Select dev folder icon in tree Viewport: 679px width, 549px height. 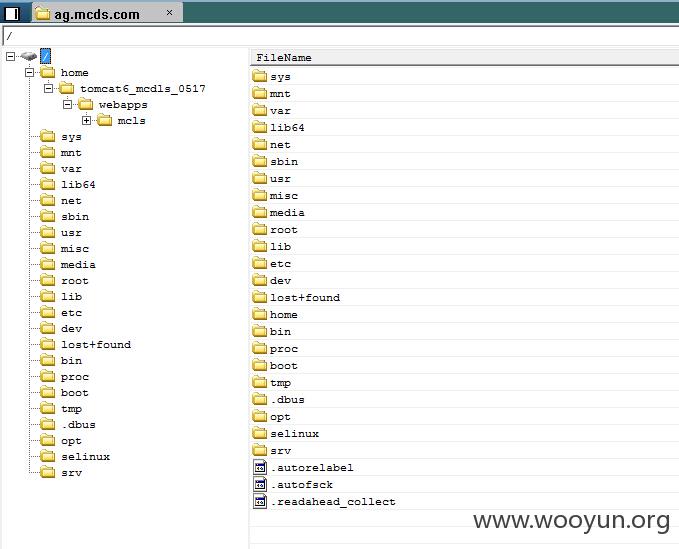point(48,329)
